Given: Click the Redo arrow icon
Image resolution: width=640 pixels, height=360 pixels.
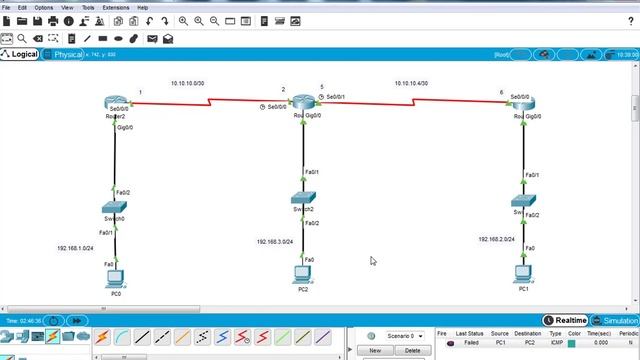Looking at the screenshot, I should [x=165, y=21].
